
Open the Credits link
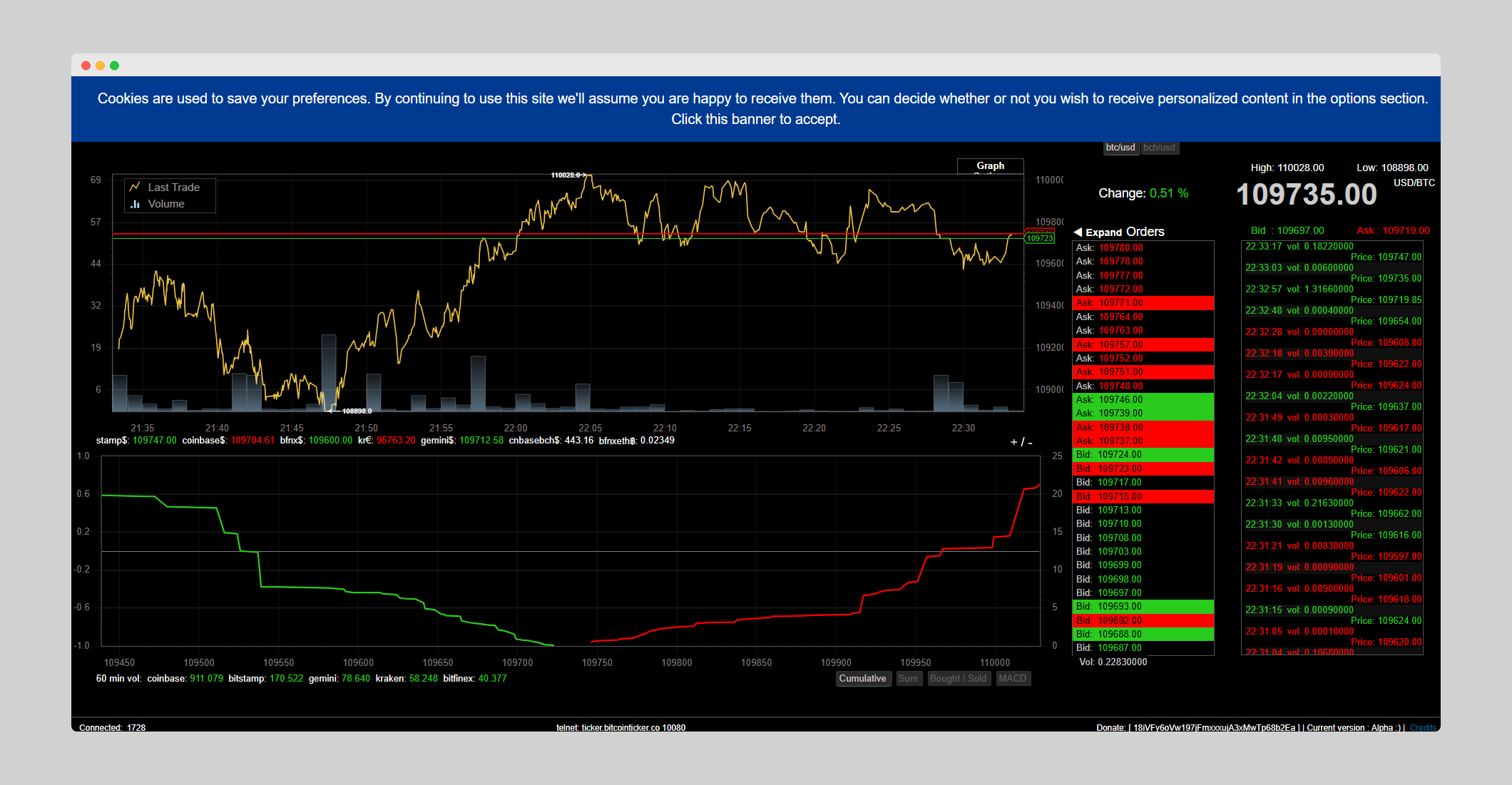point(1423,727)
